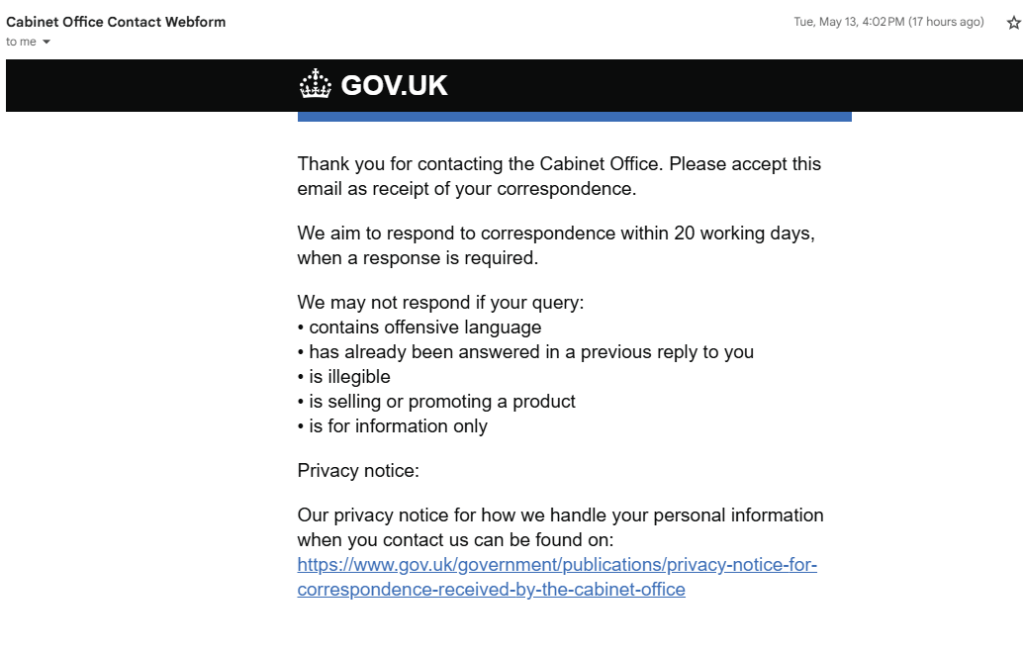
Task: Star this Cabinet Office email
Action: click(1010, 23)
